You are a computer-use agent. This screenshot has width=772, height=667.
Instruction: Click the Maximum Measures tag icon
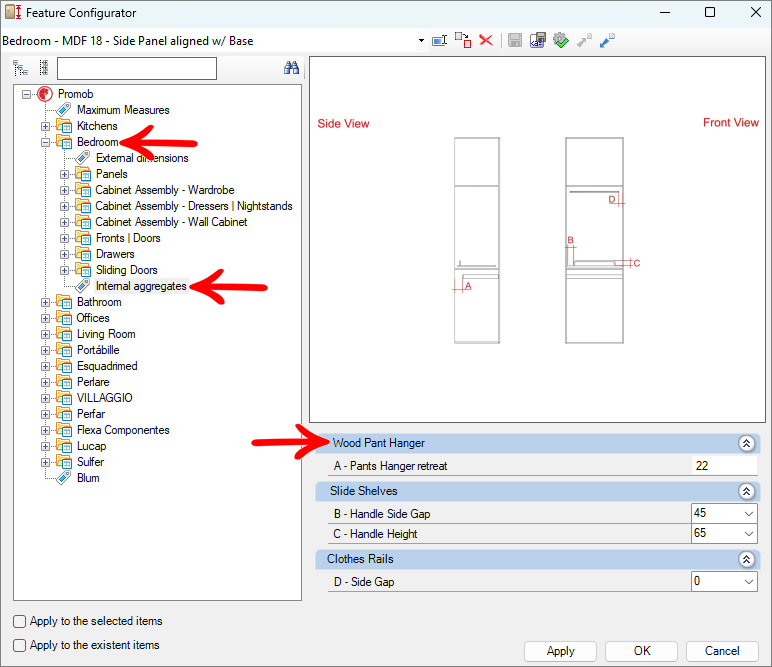tap(64, 110)
